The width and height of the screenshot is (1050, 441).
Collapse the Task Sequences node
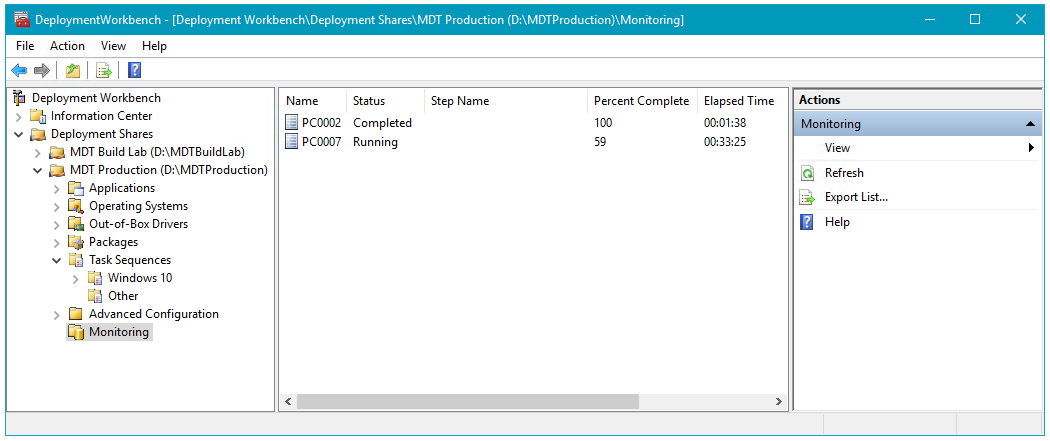pyautogui.click(x=57, y=260)
